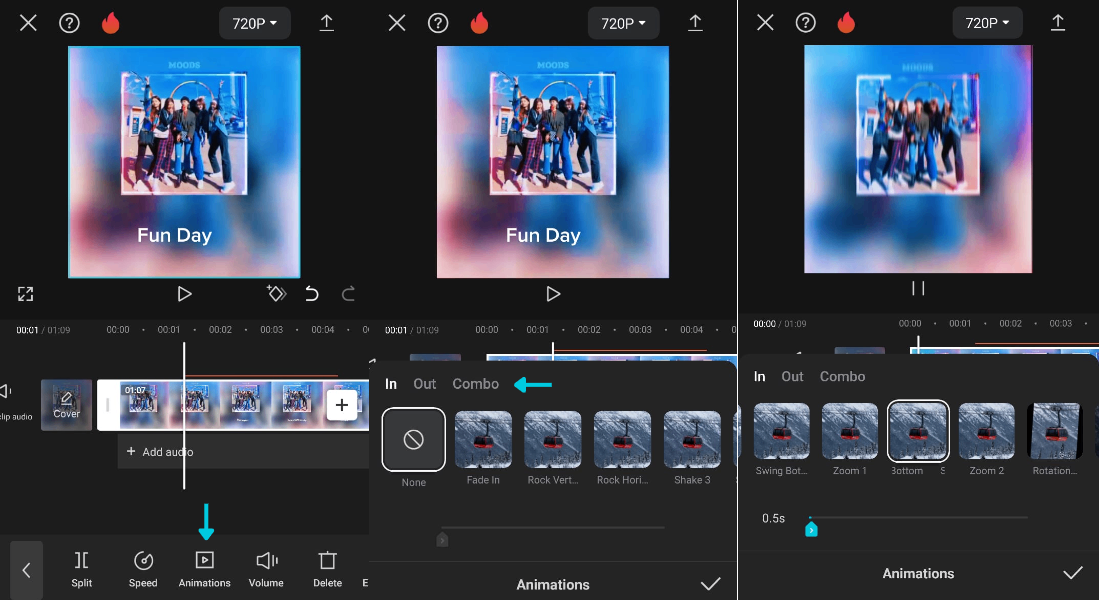Open the Animations tool
The height and width of the screenshot is (600, 1100).
[x=204, y=569]
